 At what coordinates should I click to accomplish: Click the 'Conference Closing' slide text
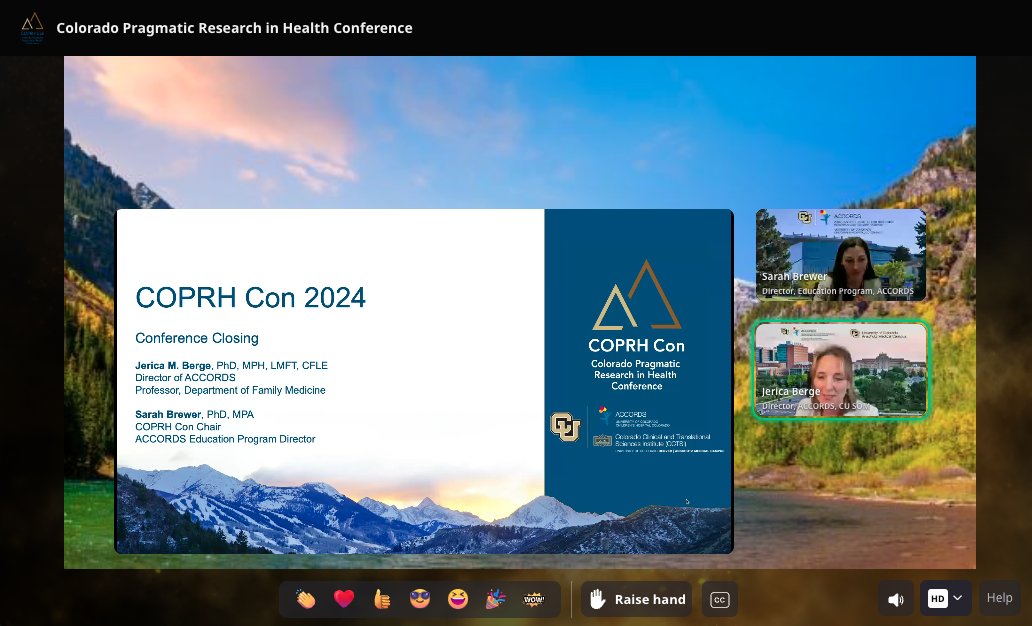click(197, 338)
